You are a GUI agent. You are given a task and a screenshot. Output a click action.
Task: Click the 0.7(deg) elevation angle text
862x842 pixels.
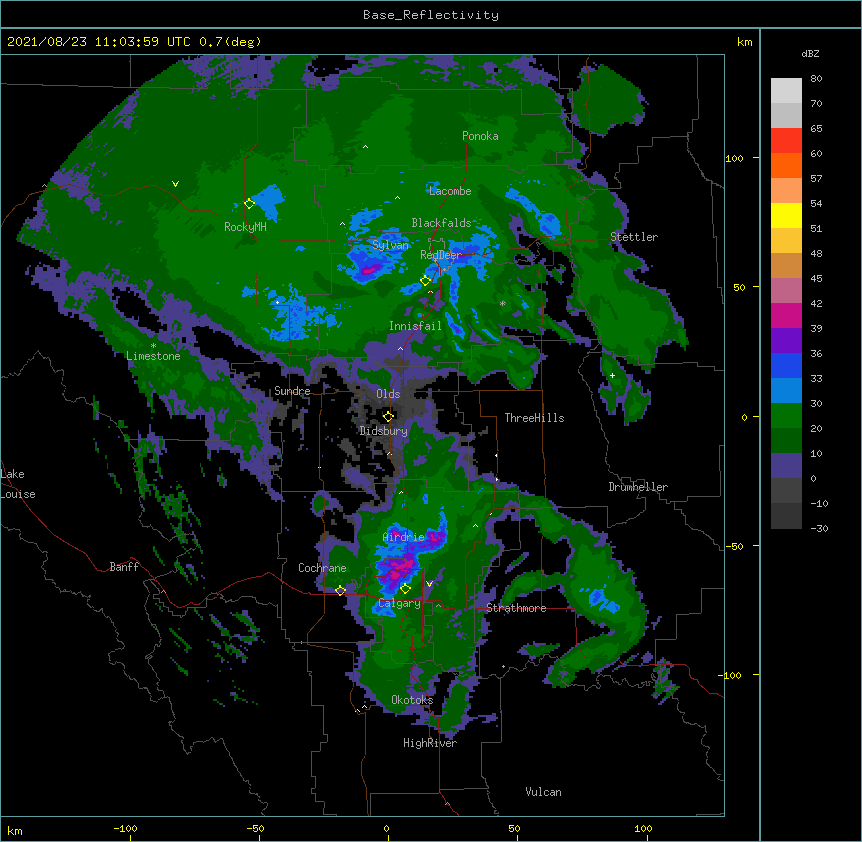click(230, 42)
